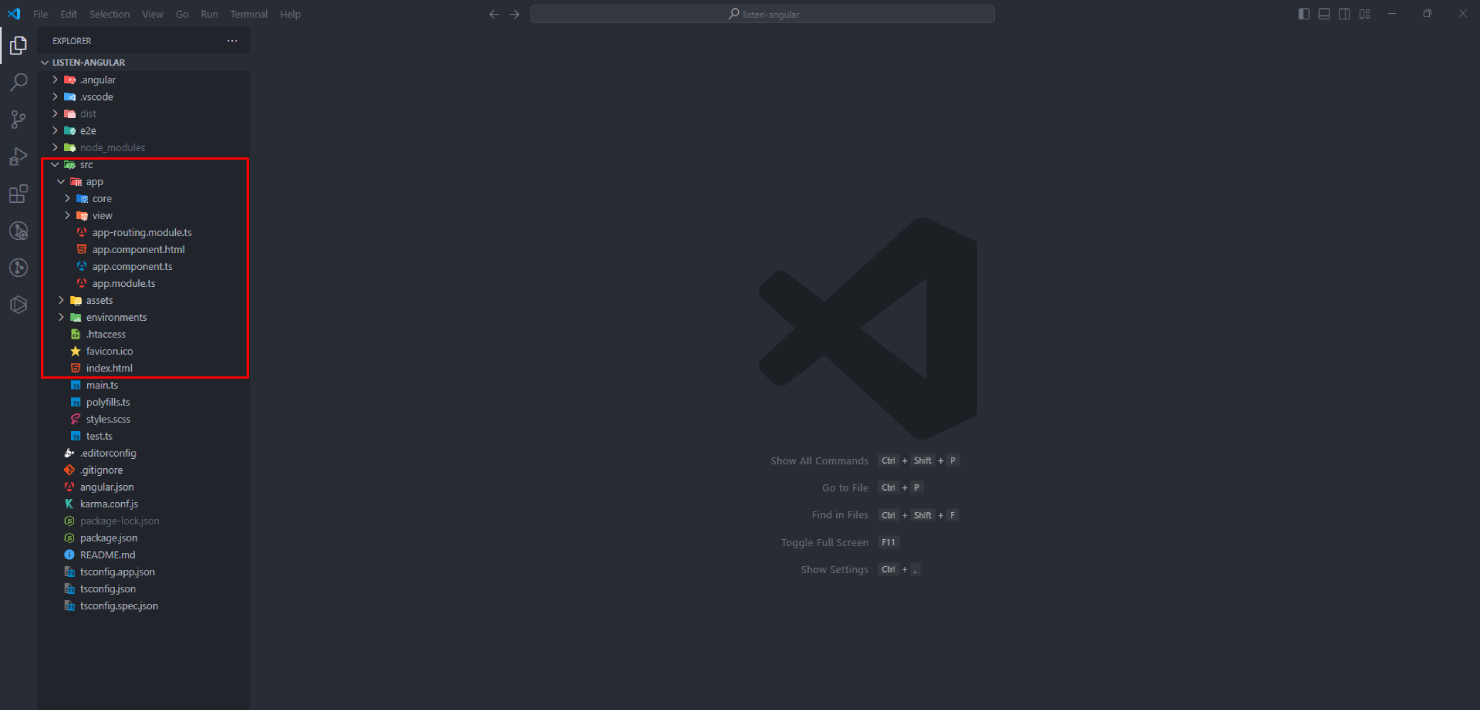Click the Karma icon beside karma.conf.js
This screenshot has height=710, width=1480.
[70, 504]
